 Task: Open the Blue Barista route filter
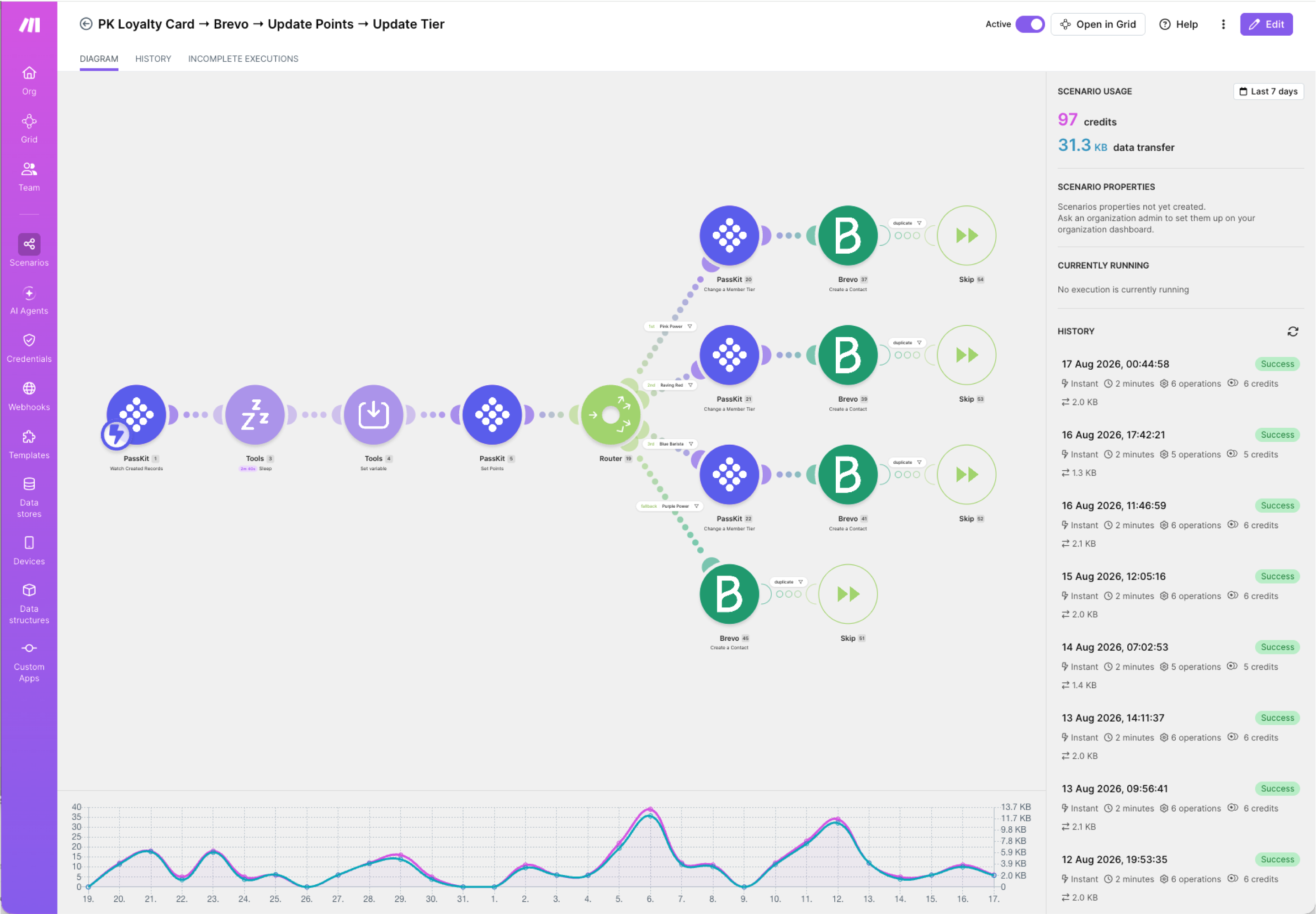(x=670, y=444)
